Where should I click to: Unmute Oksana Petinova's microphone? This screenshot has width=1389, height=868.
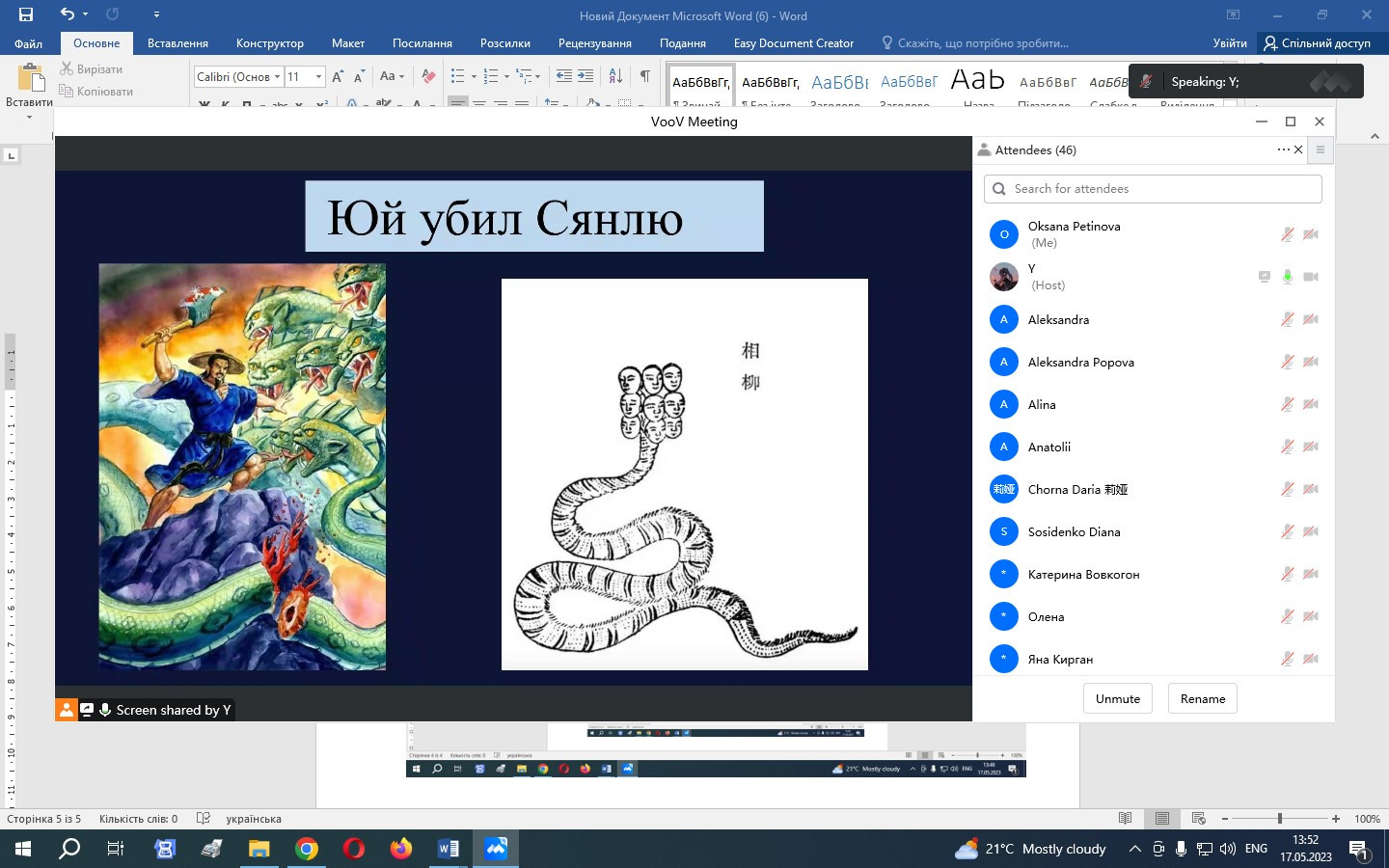(x=1287, y=234)
